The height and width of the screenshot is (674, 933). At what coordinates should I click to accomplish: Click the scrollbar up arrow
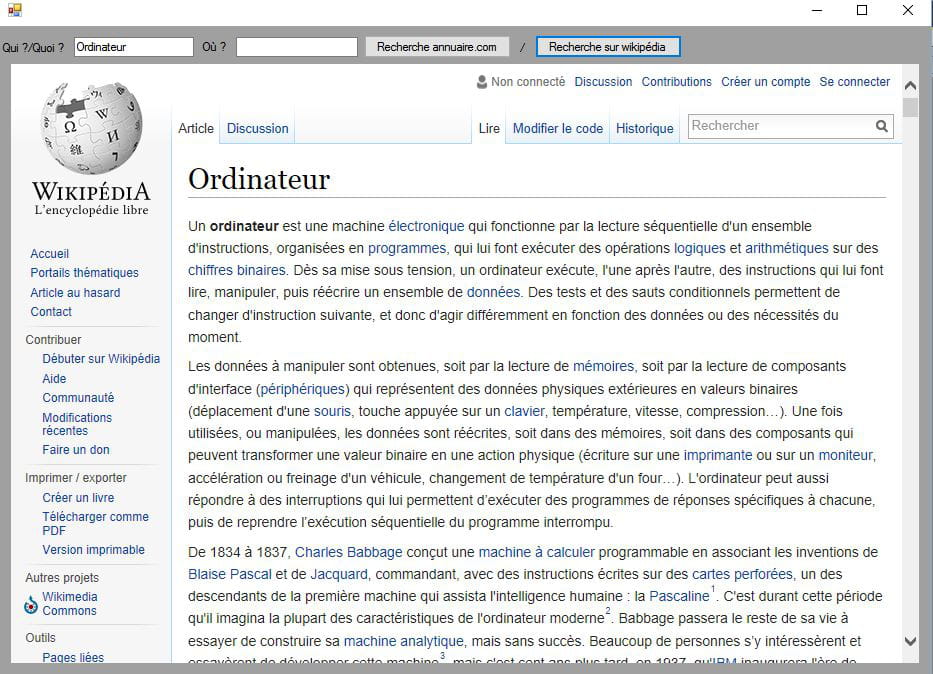click(x=910, y=86)
